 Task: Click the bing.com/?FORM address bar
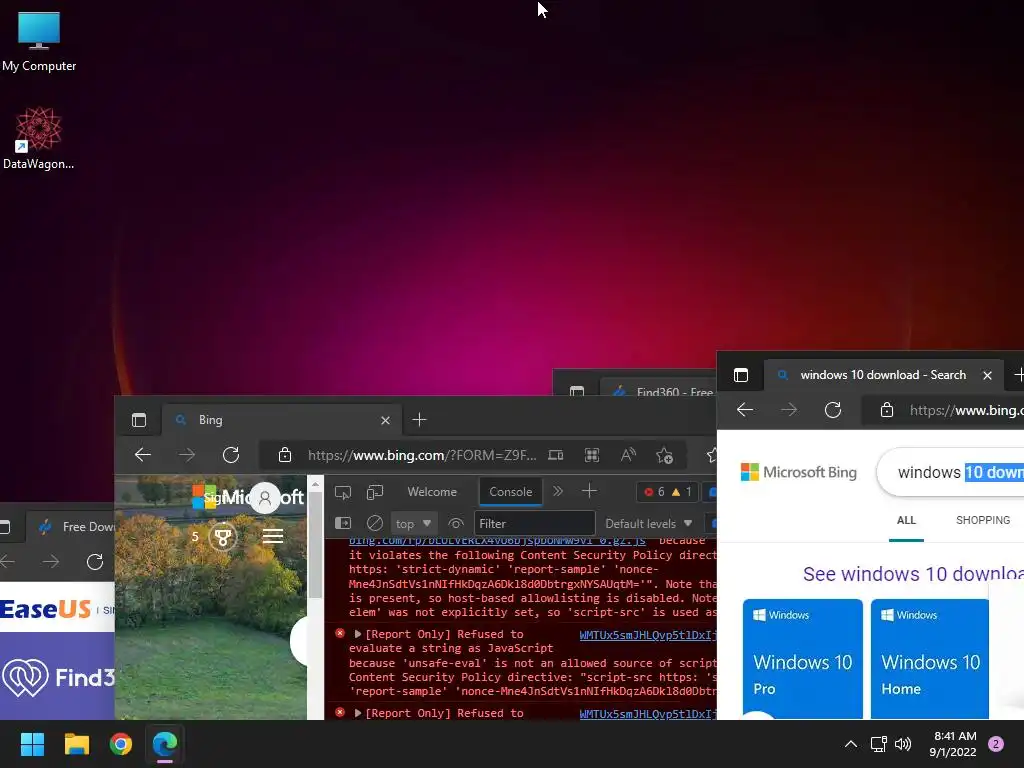422,455
